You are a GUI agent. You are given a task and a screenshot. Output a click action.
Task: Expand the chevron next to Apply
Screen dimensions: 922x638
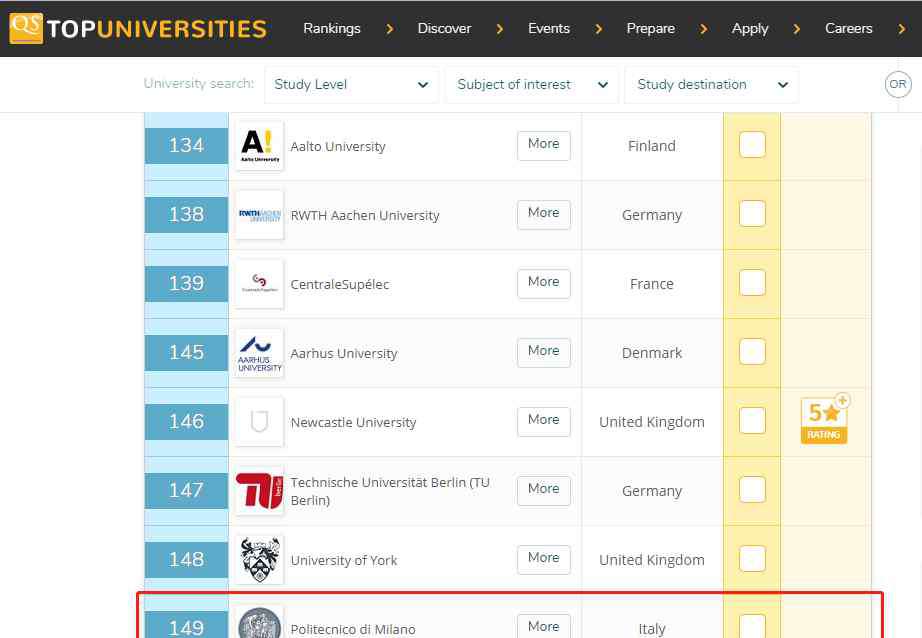pos(797,29)
